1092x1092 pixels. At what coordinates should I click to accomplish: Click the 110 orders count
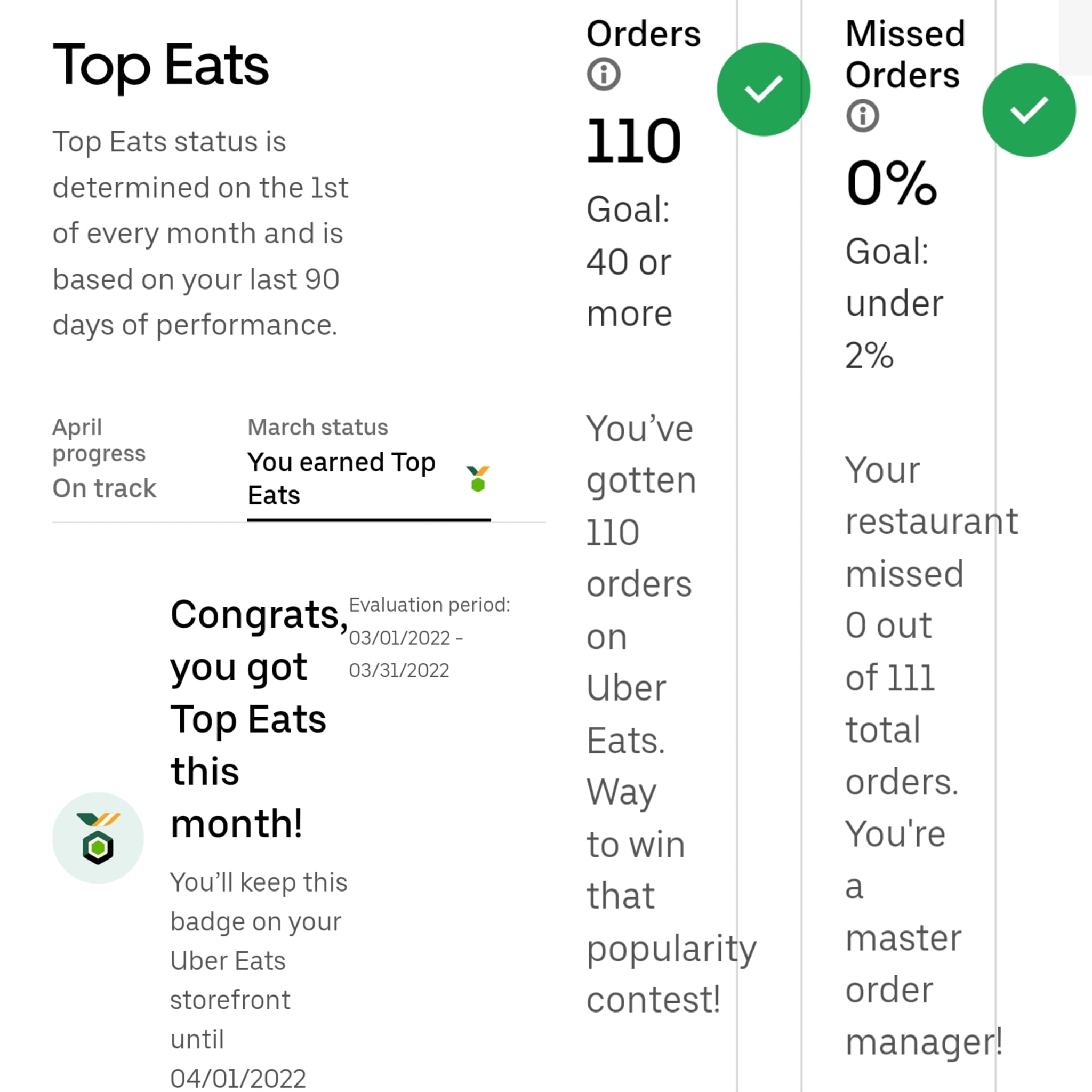tap(633, 140)
